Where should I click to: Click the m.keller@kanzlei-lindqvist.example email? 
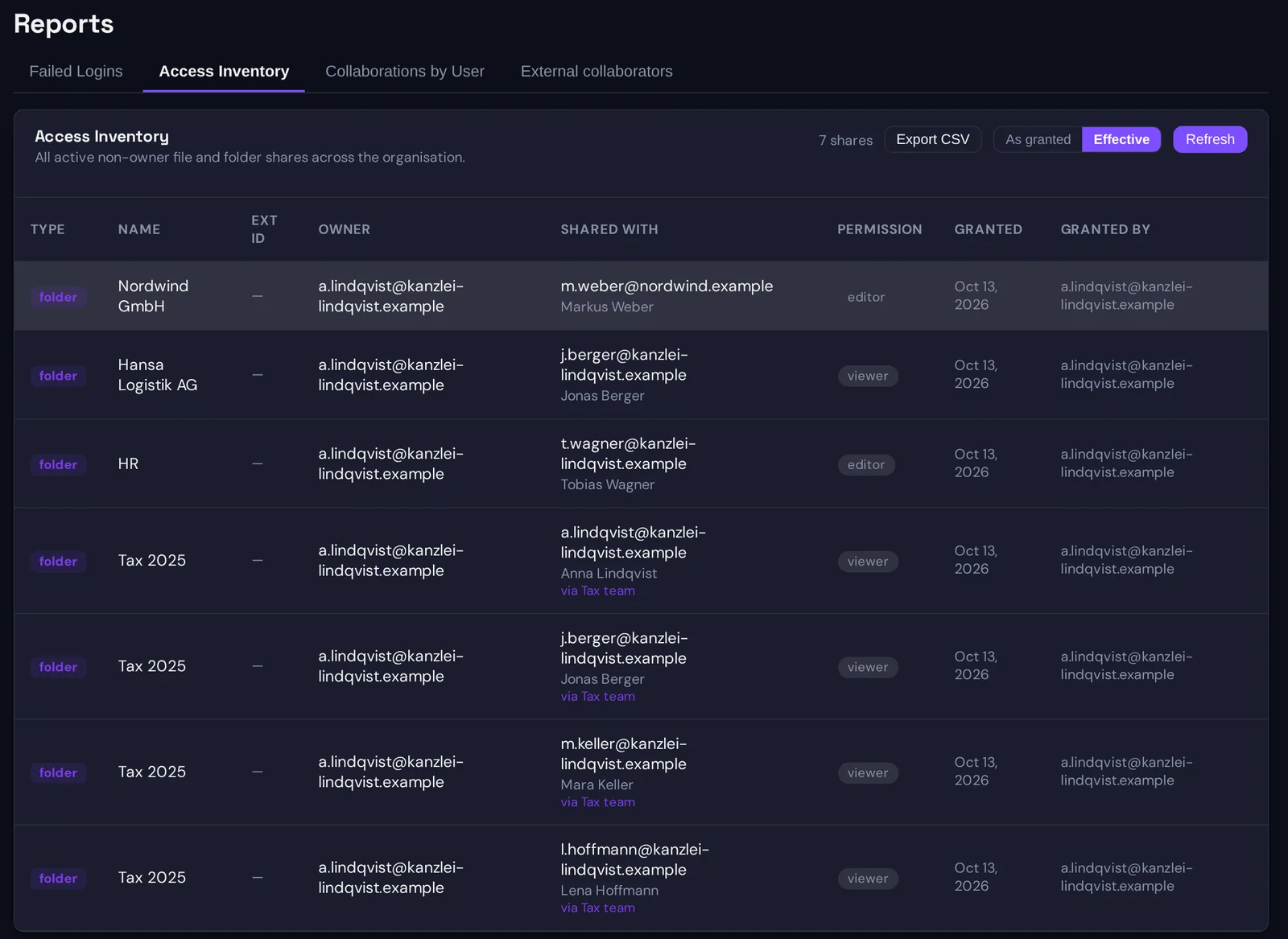coord(624,754)
